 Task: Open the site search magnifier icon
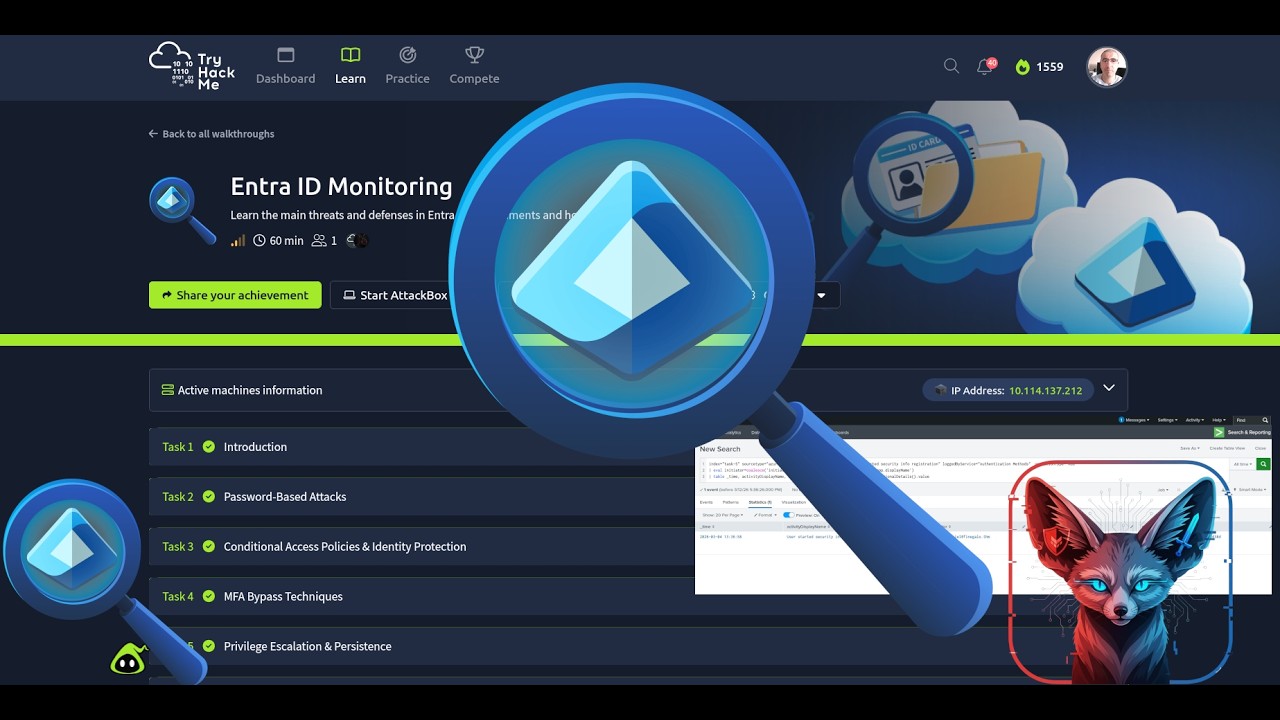[951, 66]
